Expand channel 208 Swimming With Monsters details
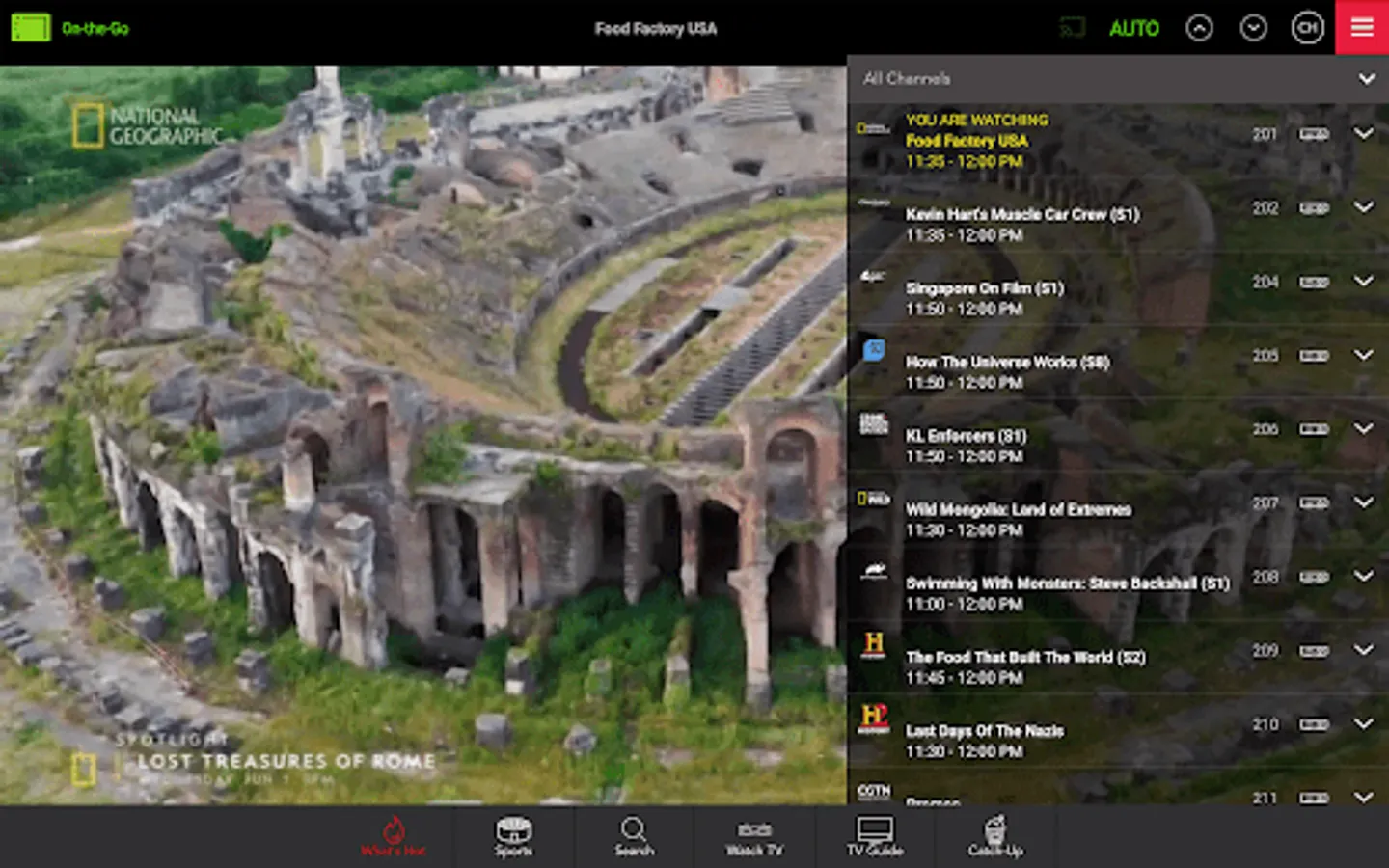The width and height of the screenshot is (1389, 868). (x=1363, y=577)
